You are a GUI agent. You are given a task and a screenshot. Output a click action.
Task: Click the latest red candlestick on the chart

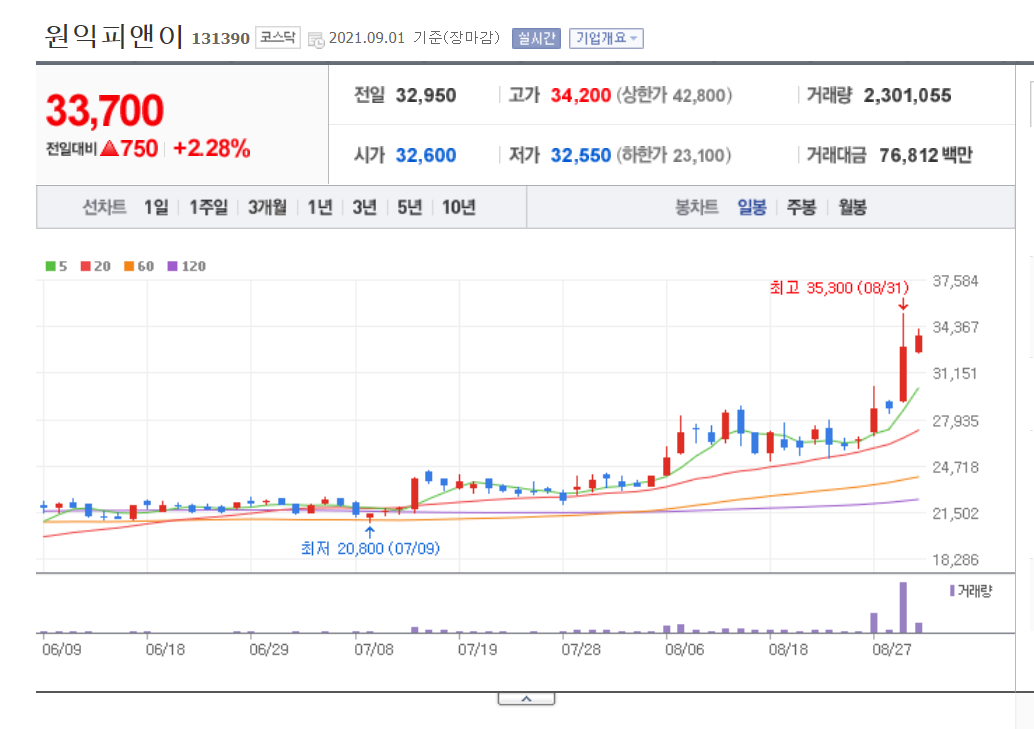pyautogui.click(x=919, y=343)
